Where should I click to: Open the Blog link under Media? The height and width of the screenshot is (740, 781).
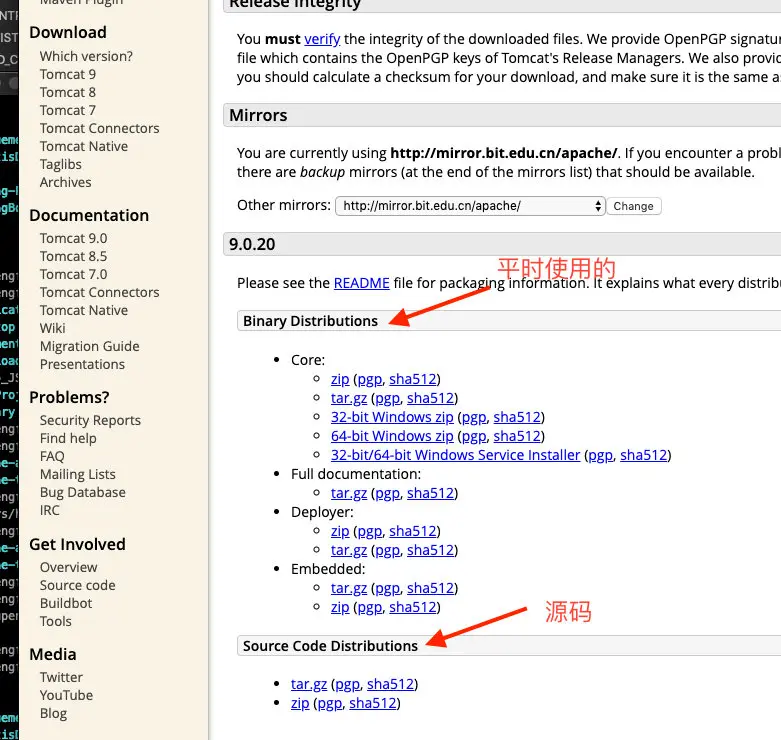pos(53,713)
